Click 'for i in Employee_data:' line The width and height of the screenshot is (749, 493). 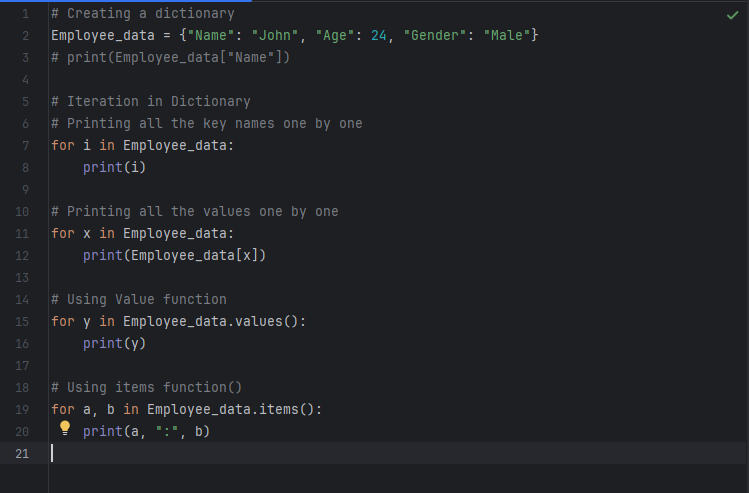[143, 145]
